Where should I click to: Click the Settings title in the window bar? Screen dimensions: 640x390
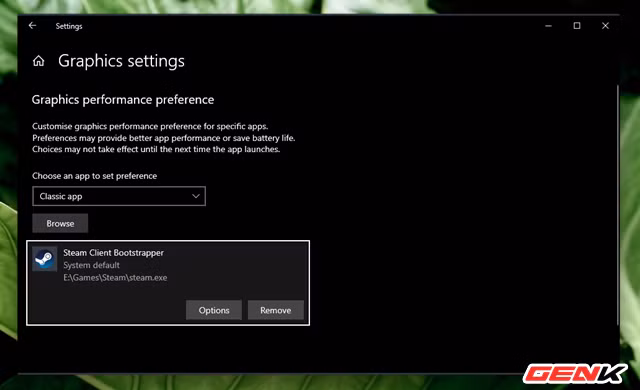tap(69, 26)
